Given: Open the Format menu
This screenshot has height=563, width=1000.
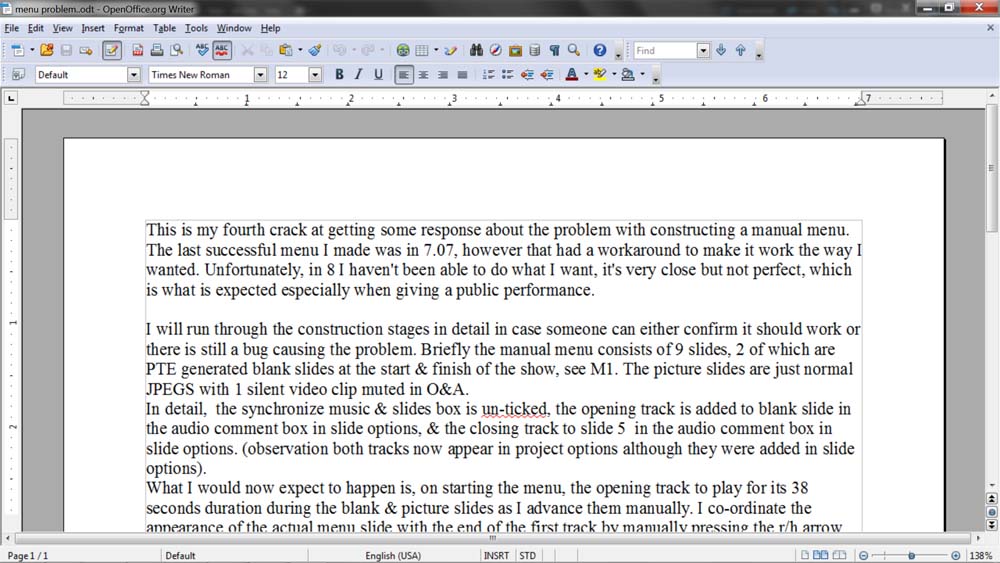Looking at the screenshot, I should pyautogui.click(x=128, y=28).
